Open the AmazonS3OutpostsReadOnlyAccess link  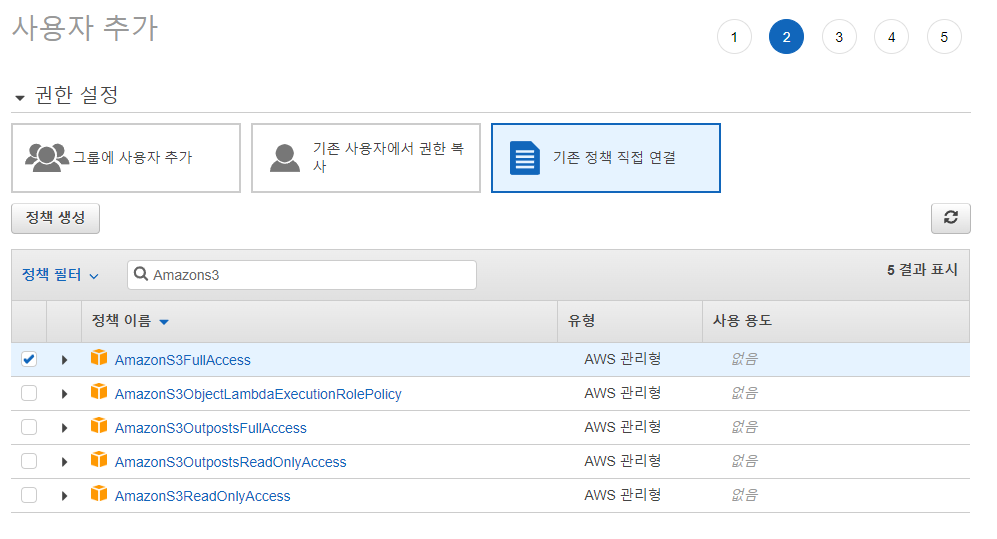[x=230, y=462]
